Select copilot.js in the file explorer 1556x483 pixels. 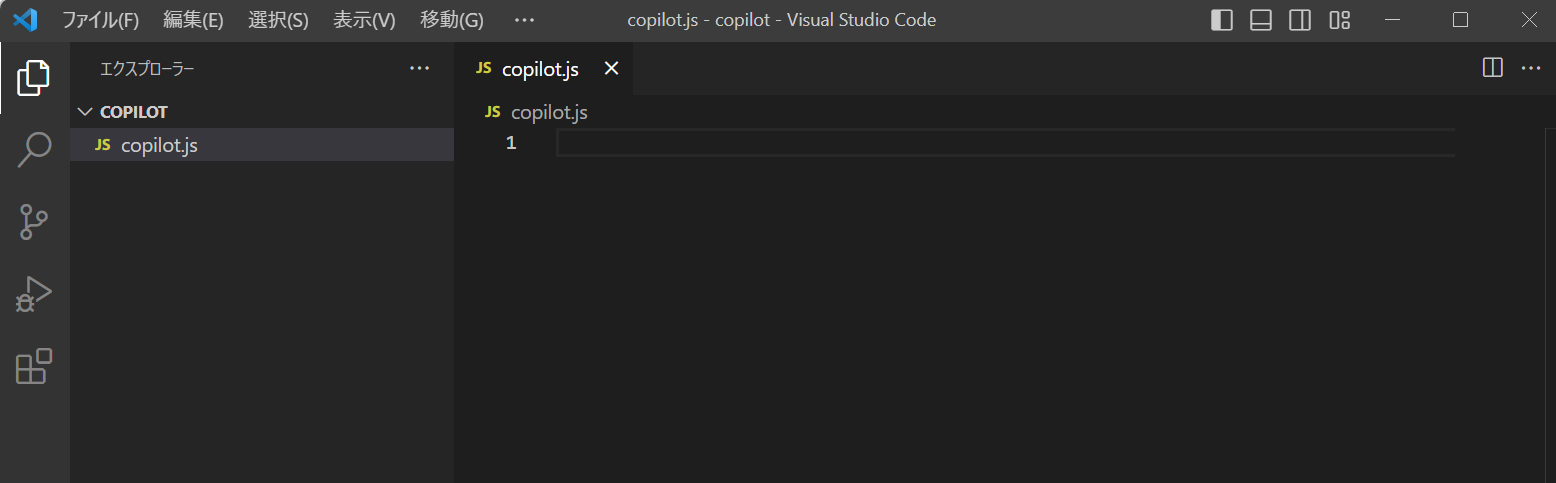[262, 145]
